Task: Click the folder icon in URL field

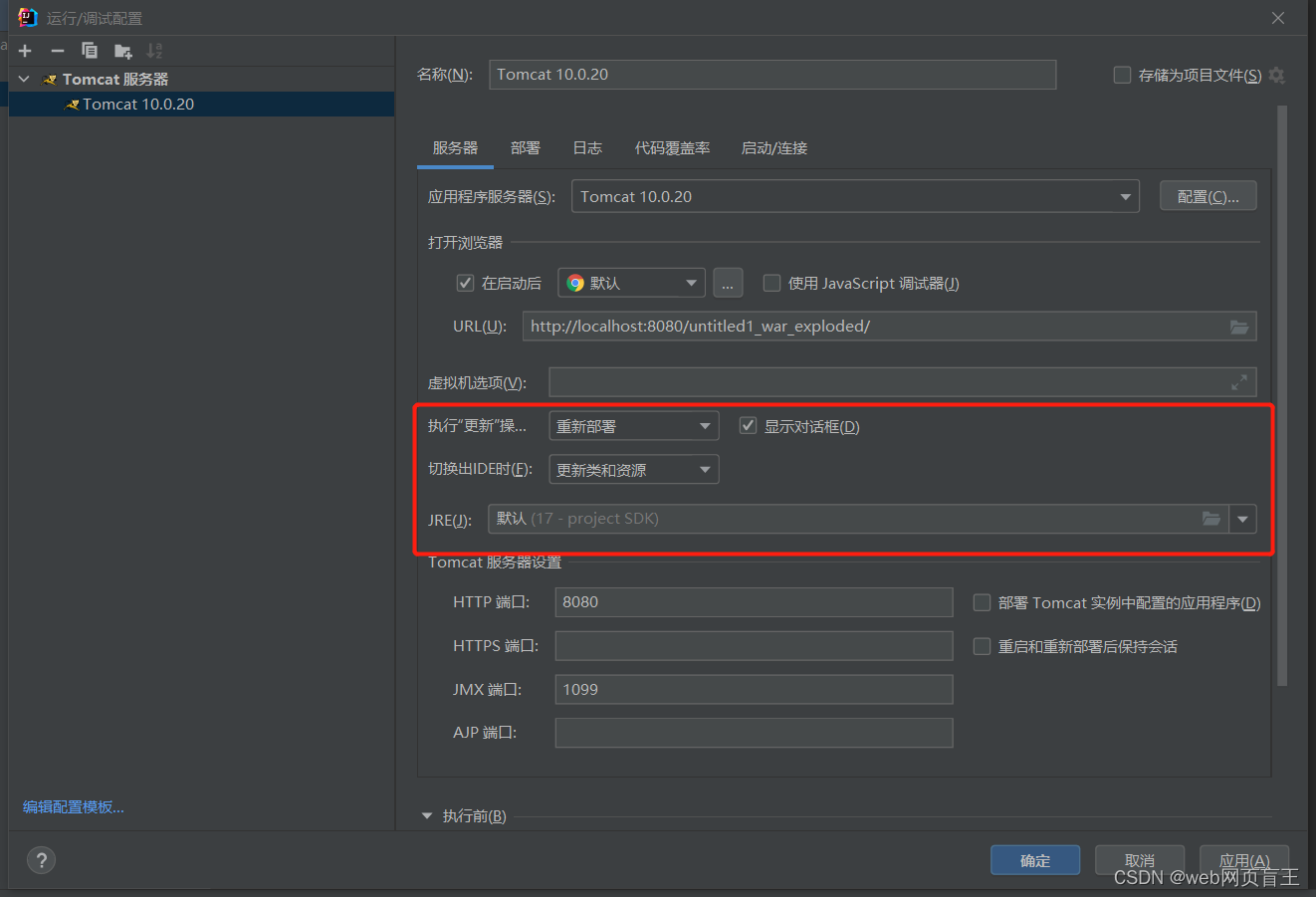Action: 1239,327
